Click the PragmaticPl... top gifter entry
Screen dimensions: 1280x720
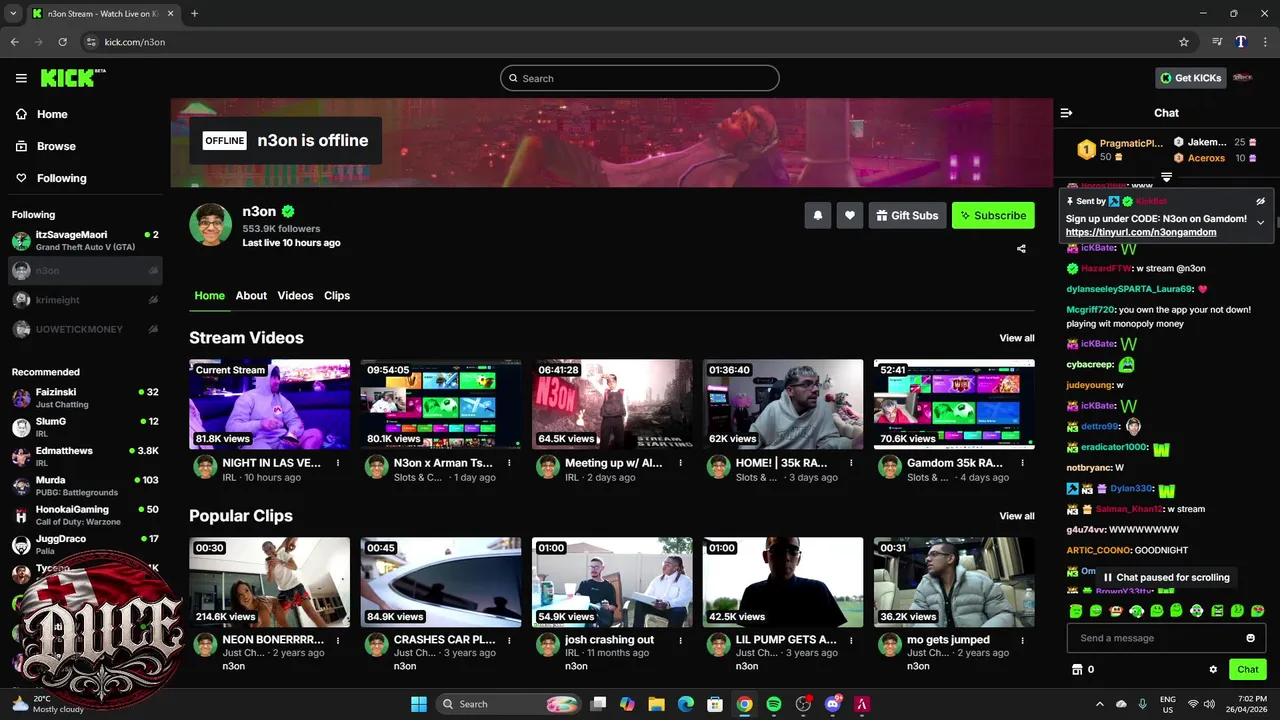click(1120, 150)
